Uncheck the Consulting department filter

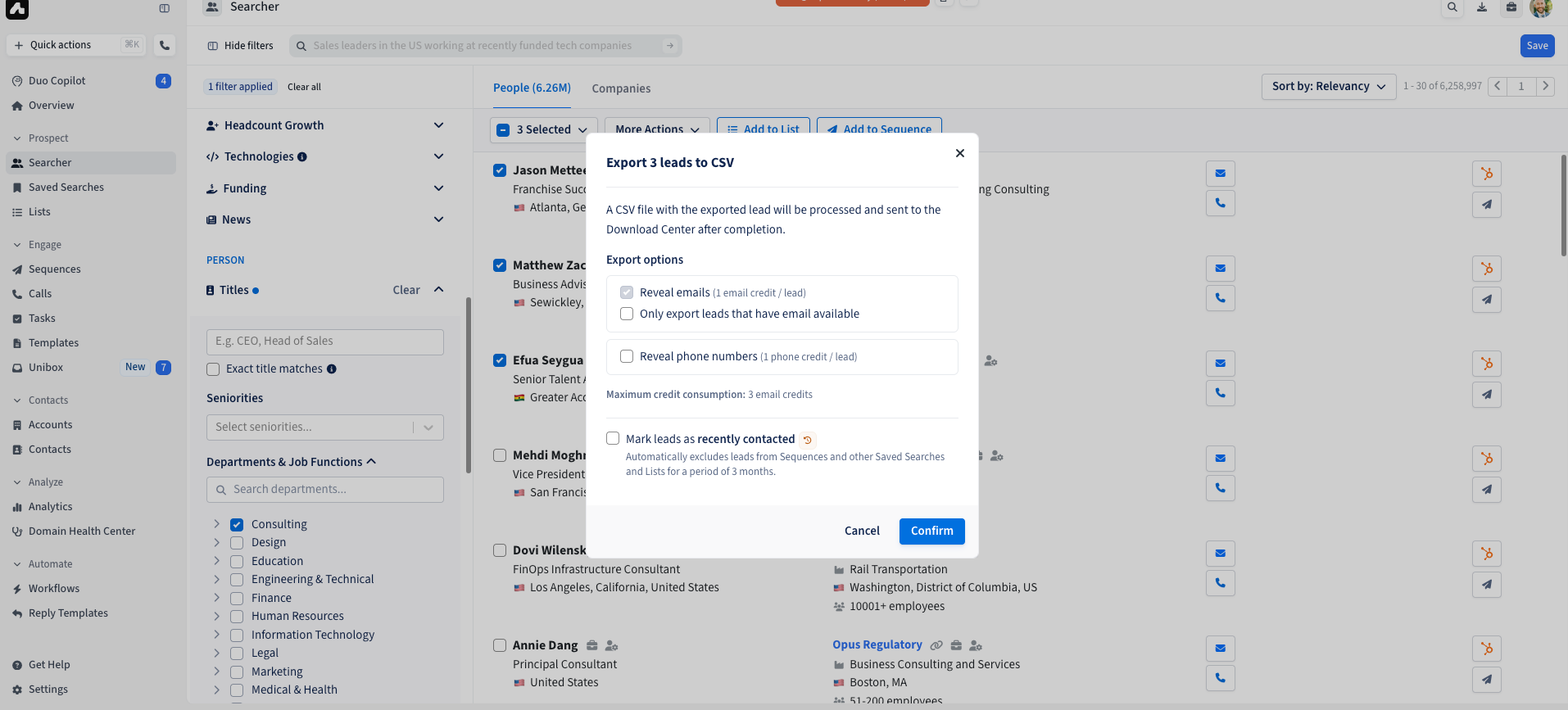click(x=237, y=524)
